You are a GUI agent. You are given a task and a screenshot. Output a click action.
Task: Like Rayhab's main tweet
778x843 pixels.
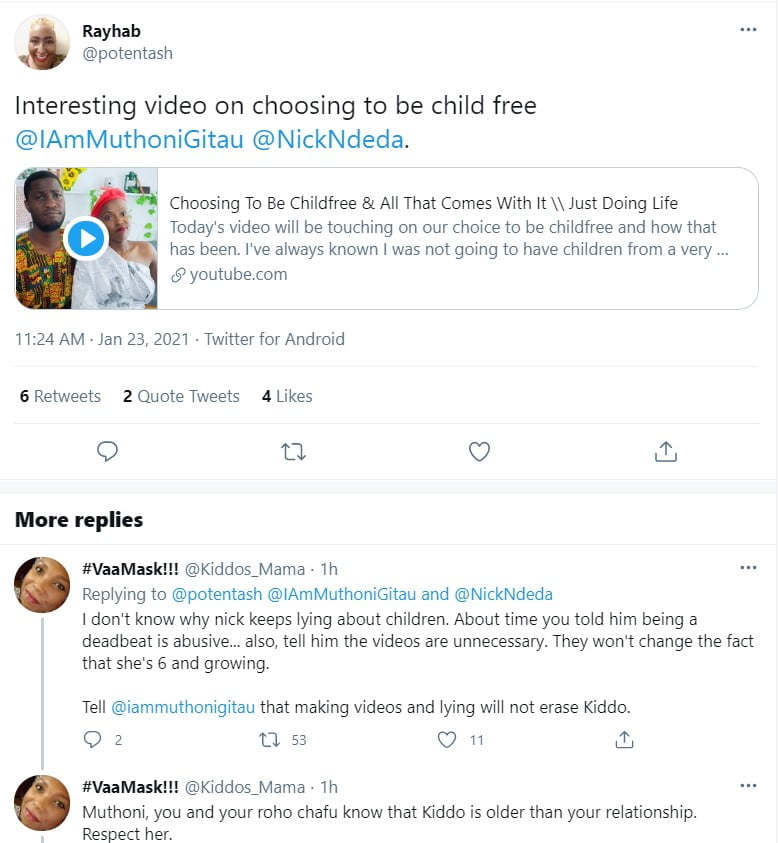(x=479, y=452)
